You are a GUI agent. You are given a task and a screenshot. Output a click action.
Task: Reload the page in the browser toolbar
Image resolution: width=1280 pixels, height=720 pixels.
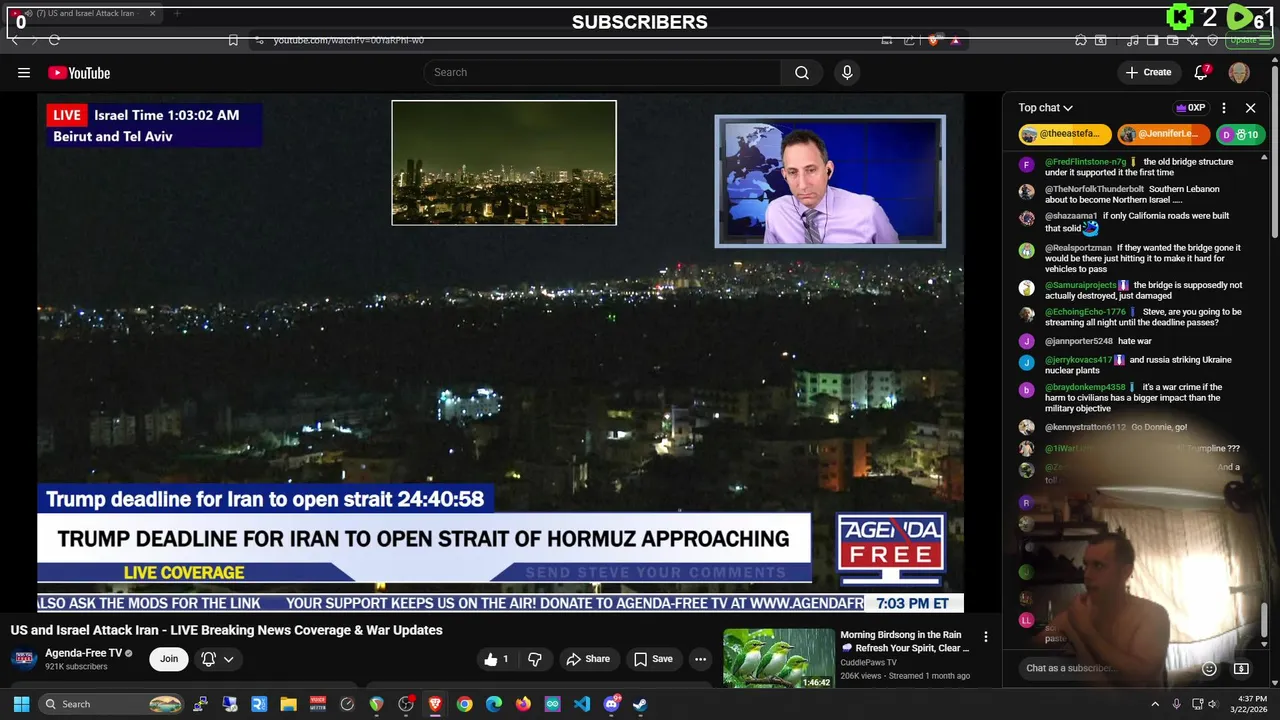(54, 40)
